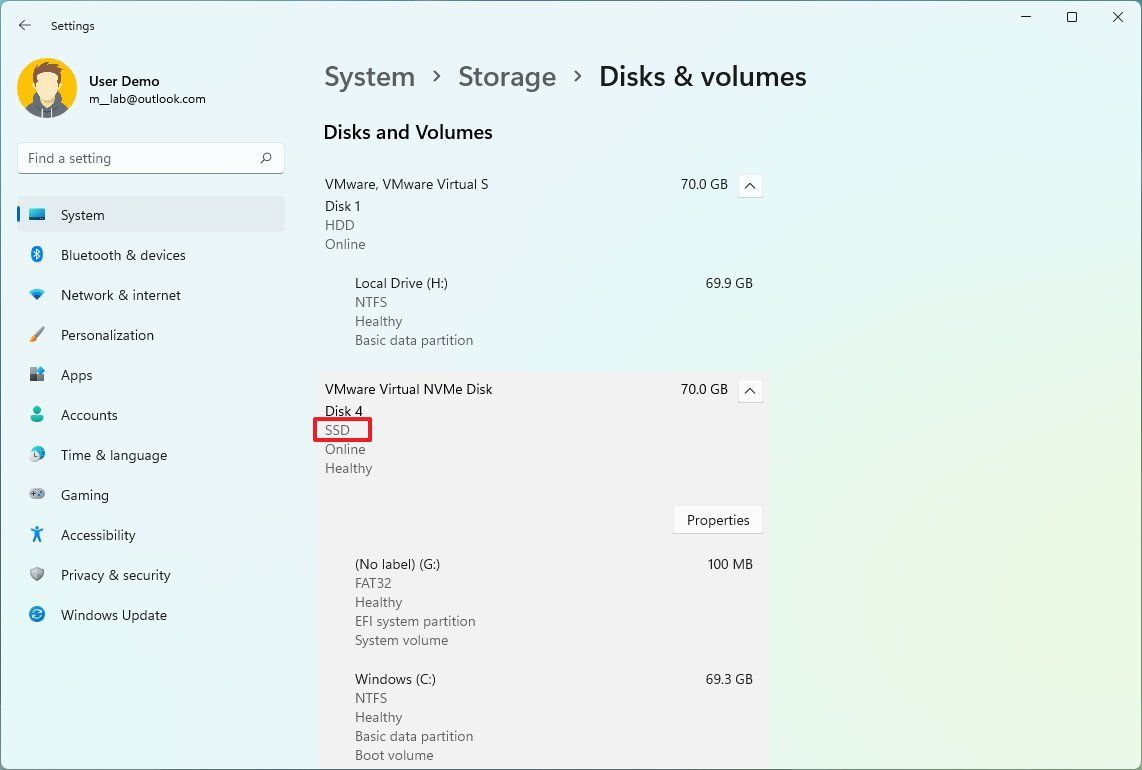Screen dimensions: 1142x770
Task: Go back to System via breadcrumb
Action: (369, 76)
